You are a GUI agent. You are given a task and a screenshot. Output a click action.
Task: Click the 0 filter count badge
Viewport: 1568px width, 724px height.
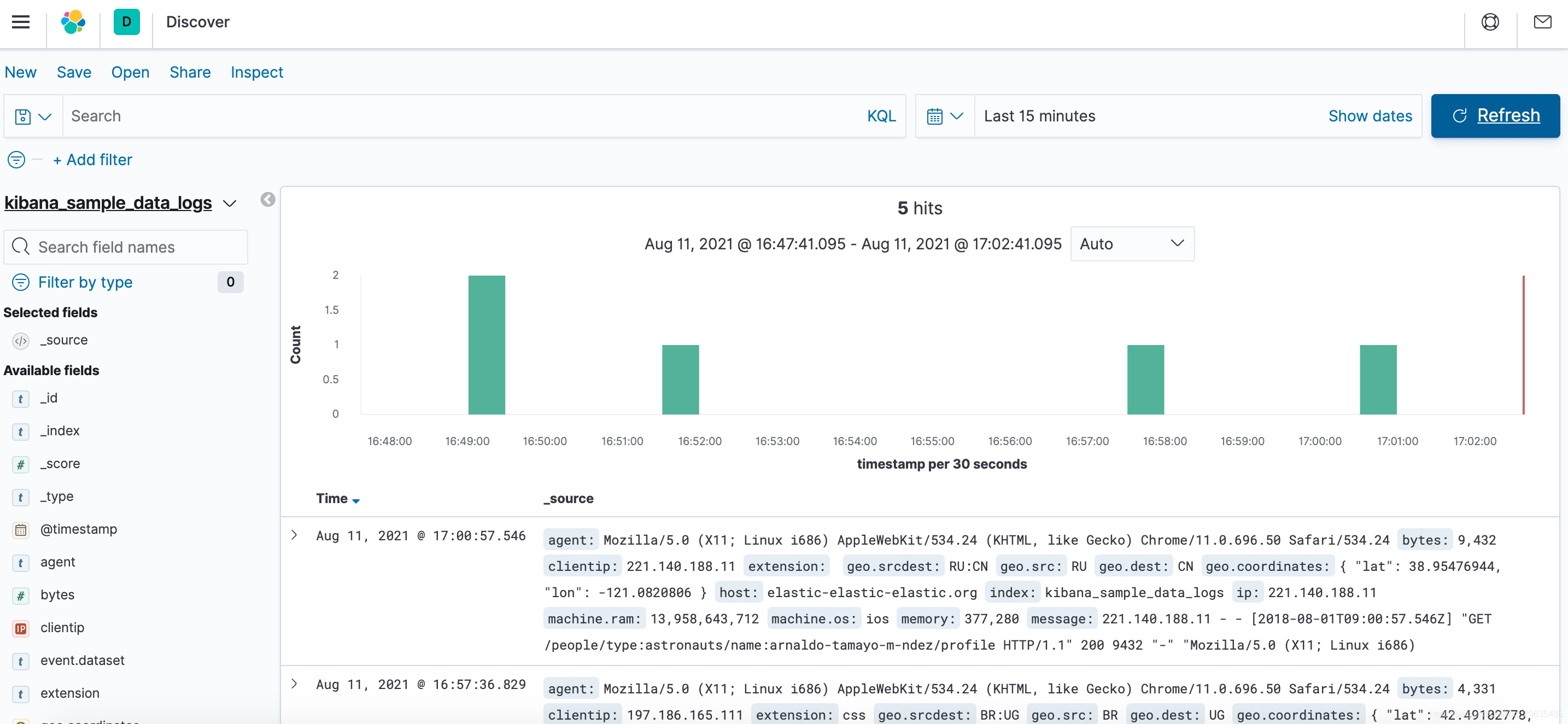coord(230,282)
